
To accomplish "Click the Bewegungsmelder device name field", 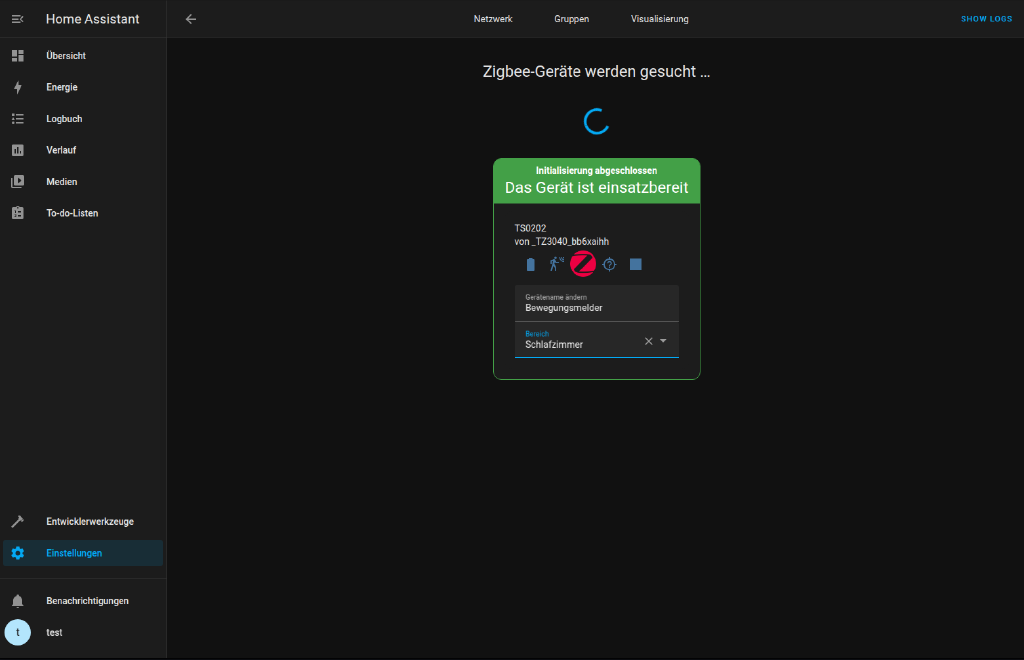I will coord(580,307).
